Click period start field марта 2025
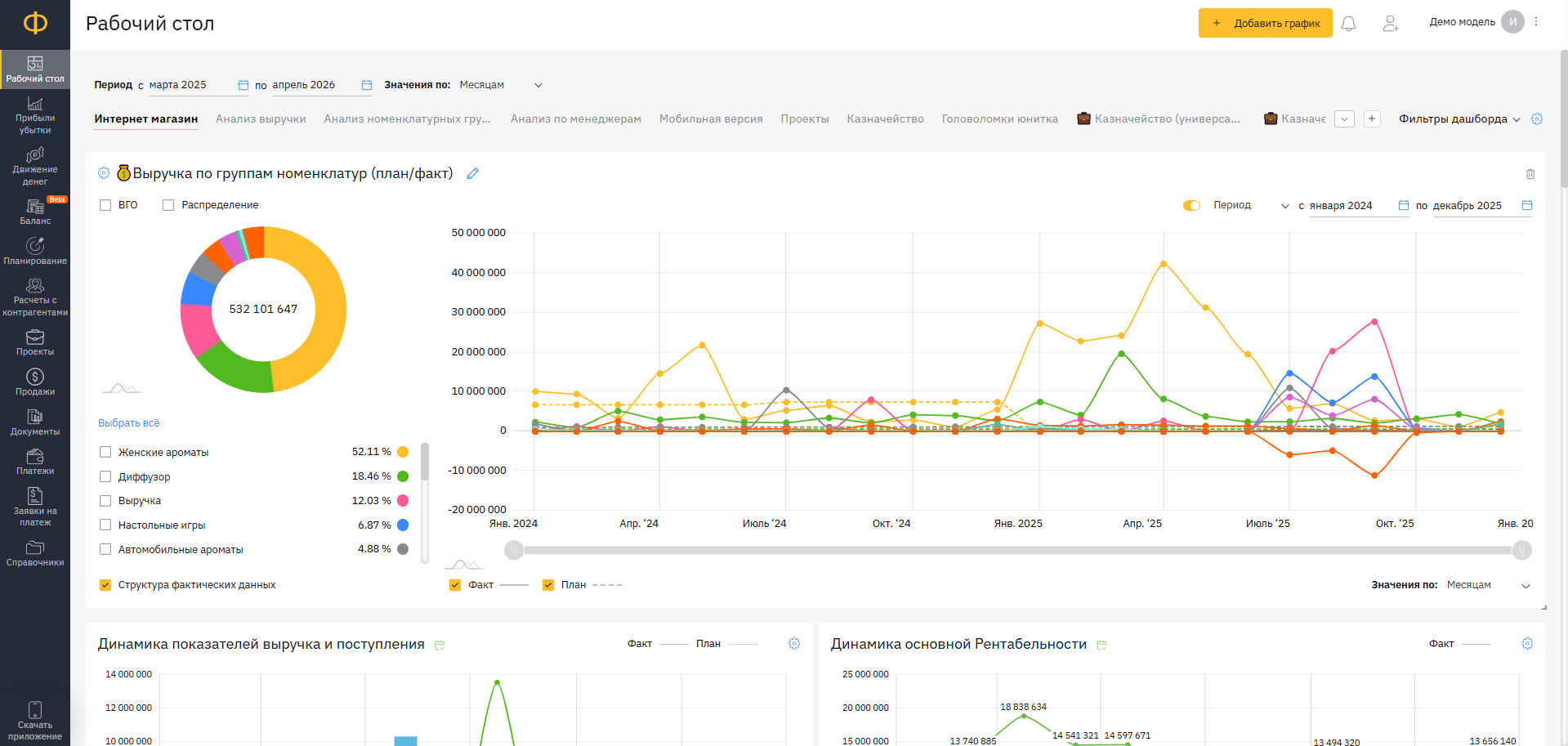Screen dimensions: 1568x746 coord(192,85)
